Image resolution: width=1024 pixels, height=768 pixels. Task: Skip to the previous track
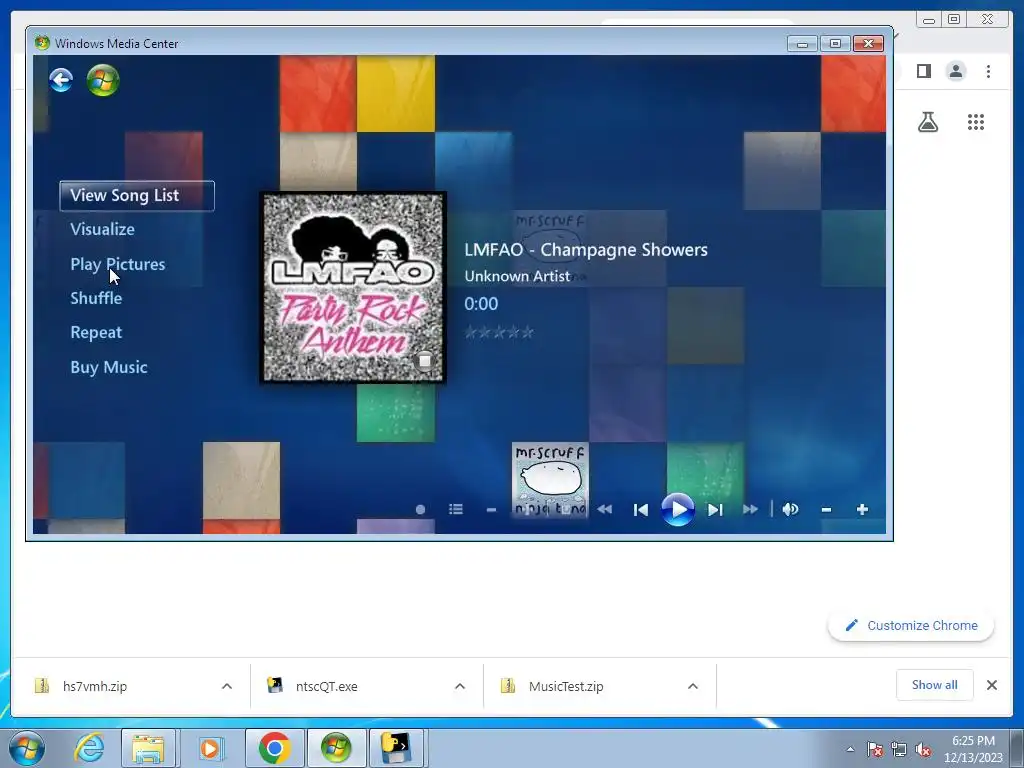[641, 510]
